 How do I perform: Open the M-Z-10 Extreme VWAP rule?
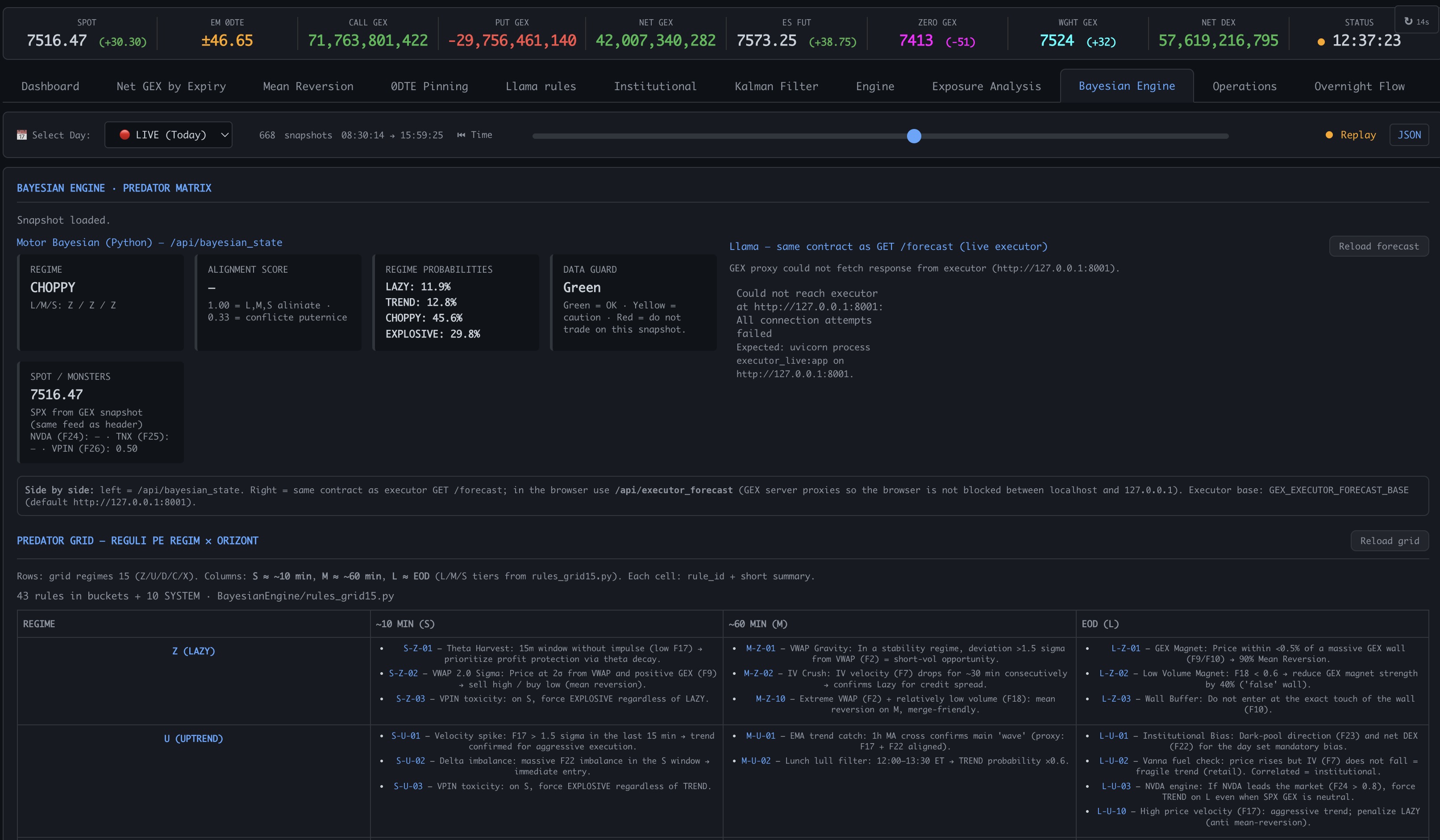point(770,698)
